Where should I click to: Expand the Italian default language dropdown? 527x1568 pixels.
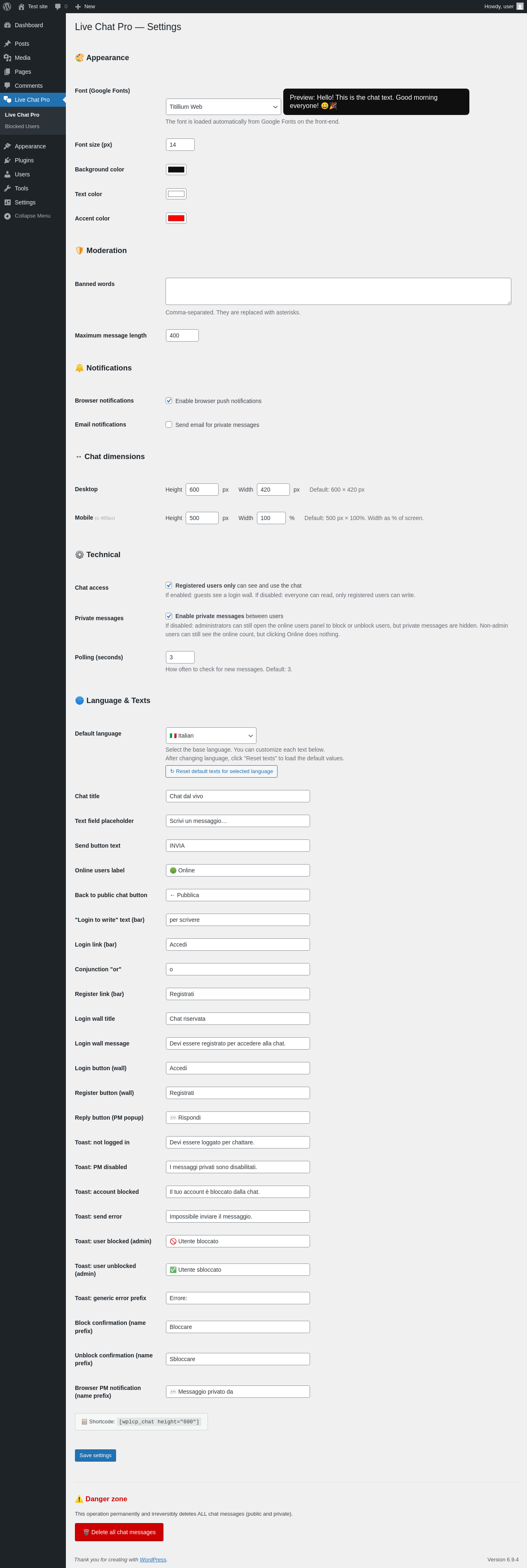211,735
